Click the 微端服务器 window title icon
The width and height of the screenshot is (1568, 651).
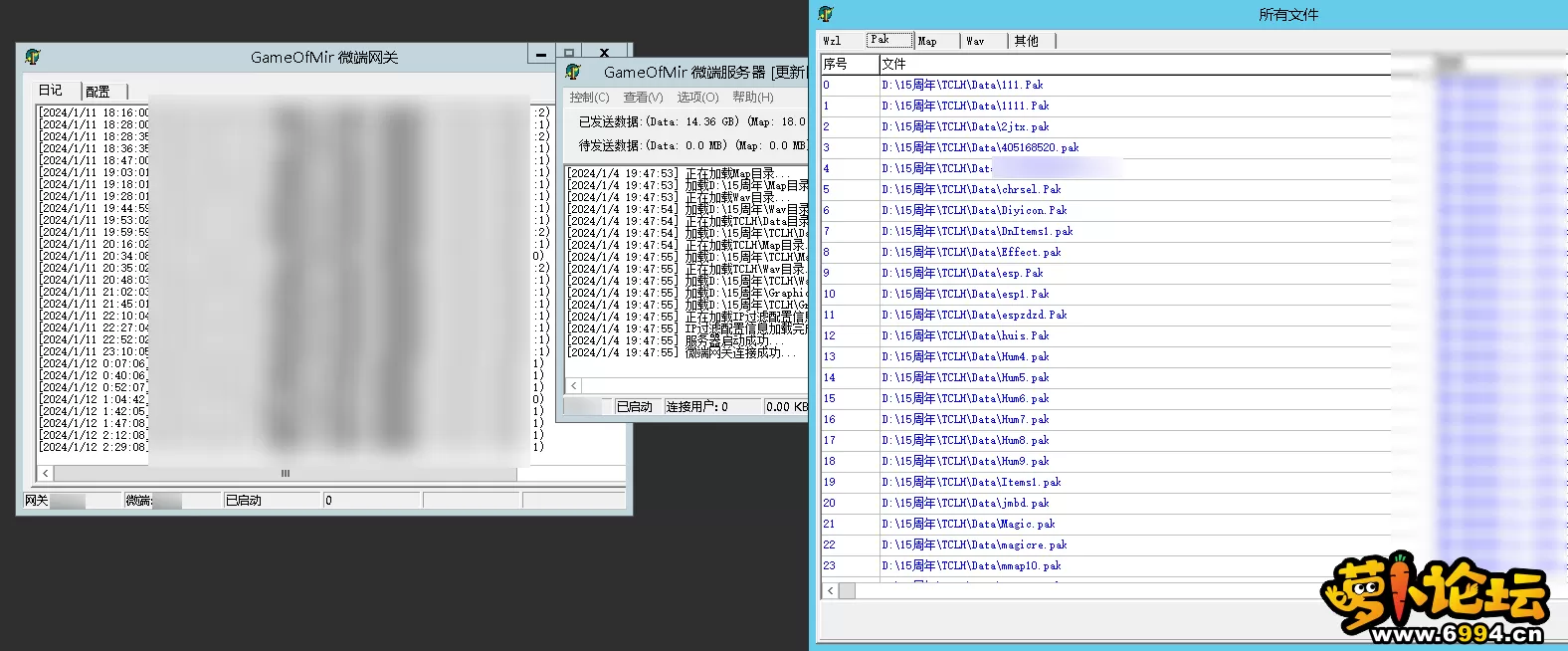[x=573, y=72]
